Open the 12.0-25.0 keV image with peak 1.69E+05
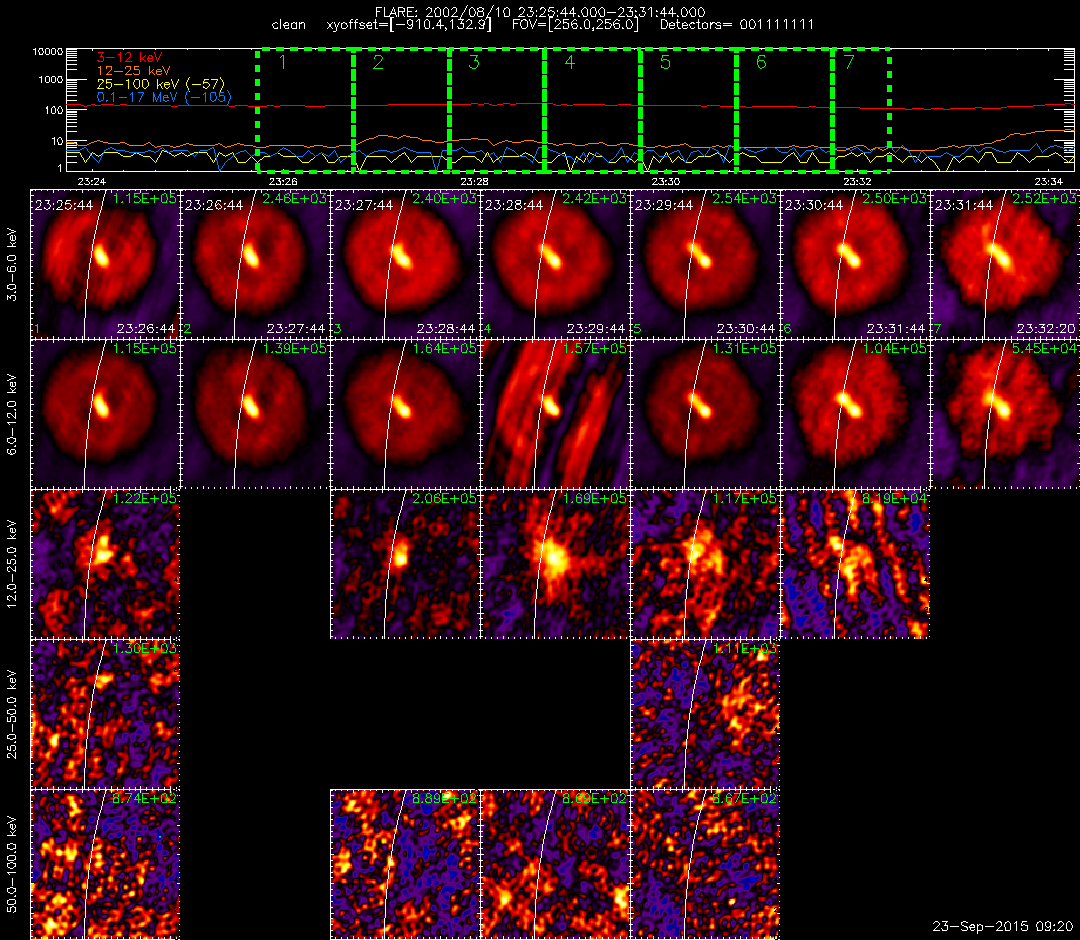The height and width of the screenshot is (940, 1080). [x=555, y=565]
